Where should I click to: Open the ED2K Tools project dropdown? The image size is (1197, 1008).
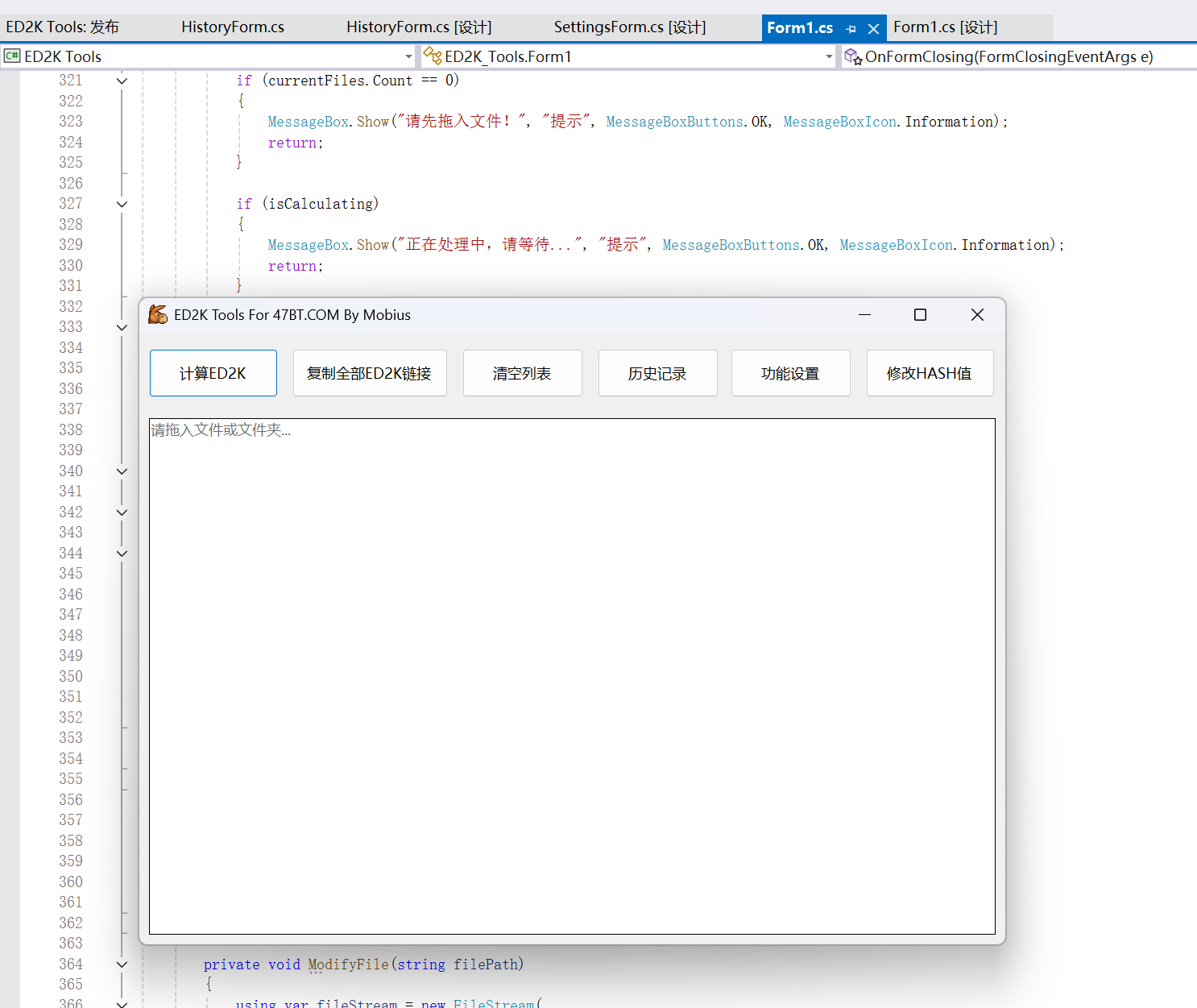(408, 56)
